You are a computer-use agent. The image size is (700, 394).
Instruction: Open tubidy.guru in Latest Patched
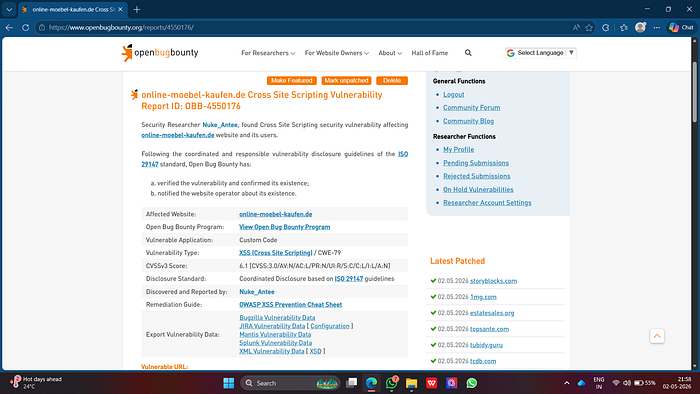[x=486, y=345]
